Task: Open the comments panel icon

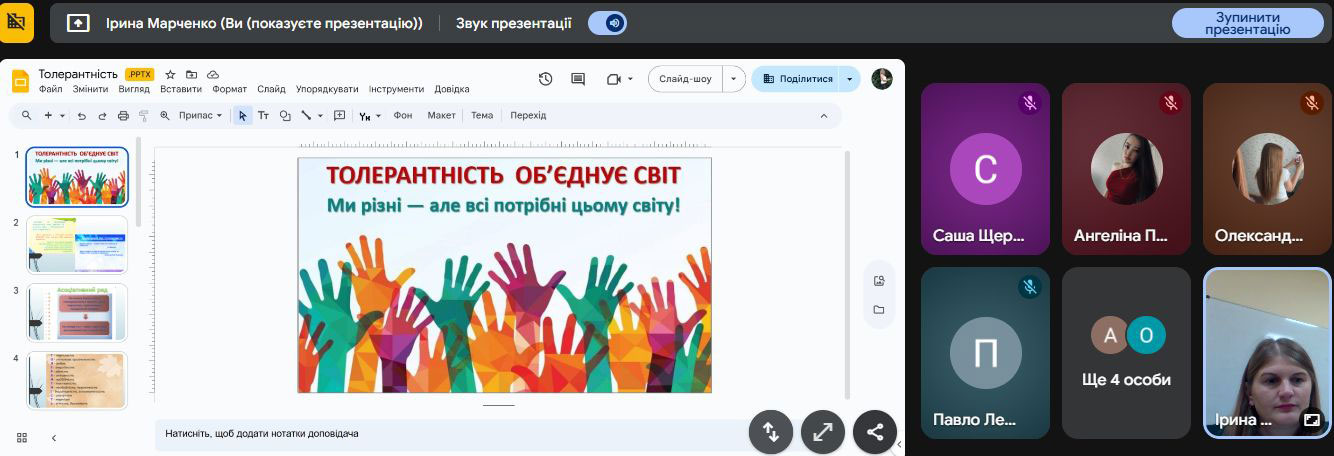Action: click(577, 79)
